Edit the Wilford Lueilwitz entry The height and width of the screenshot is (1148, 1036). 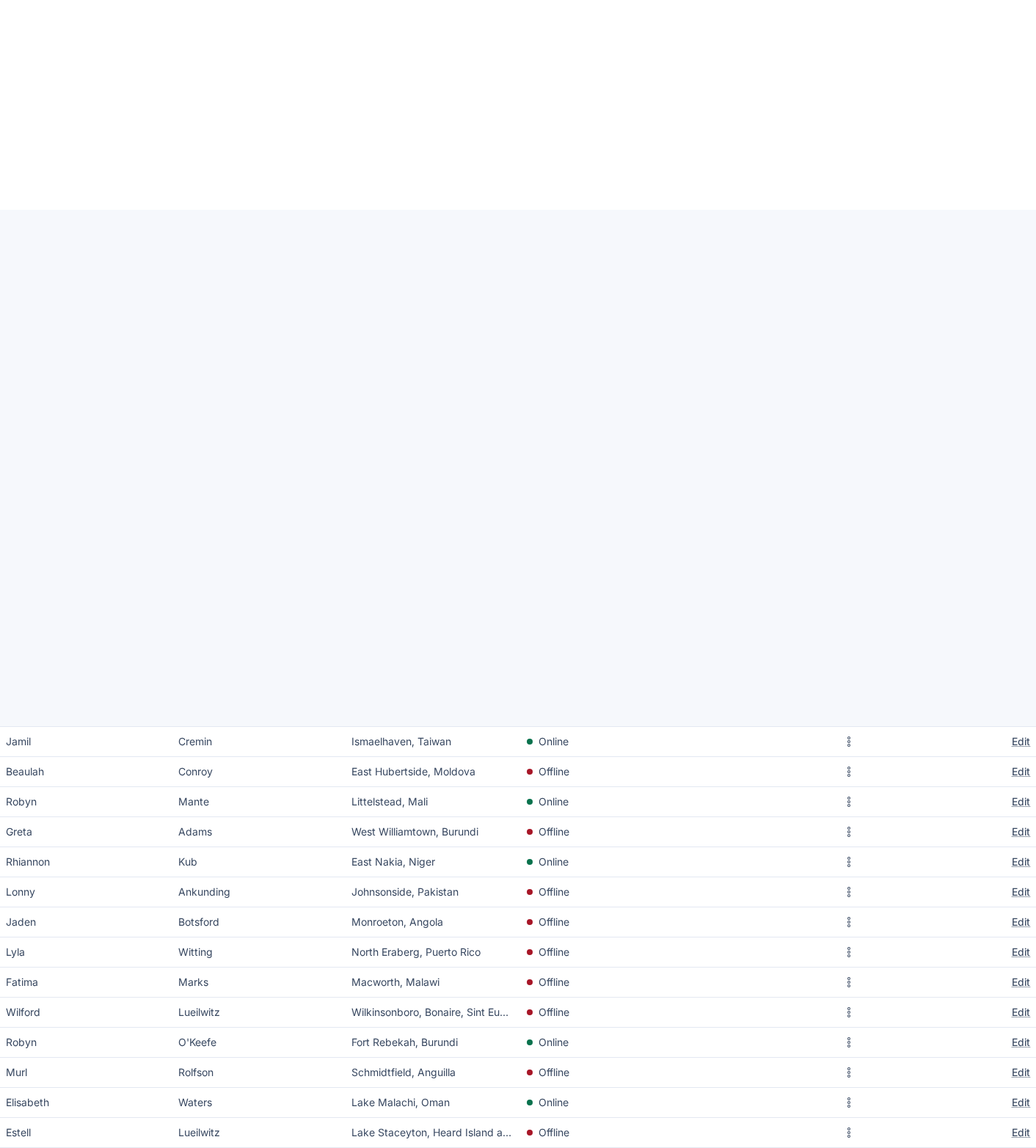tap(1021, 1012)
